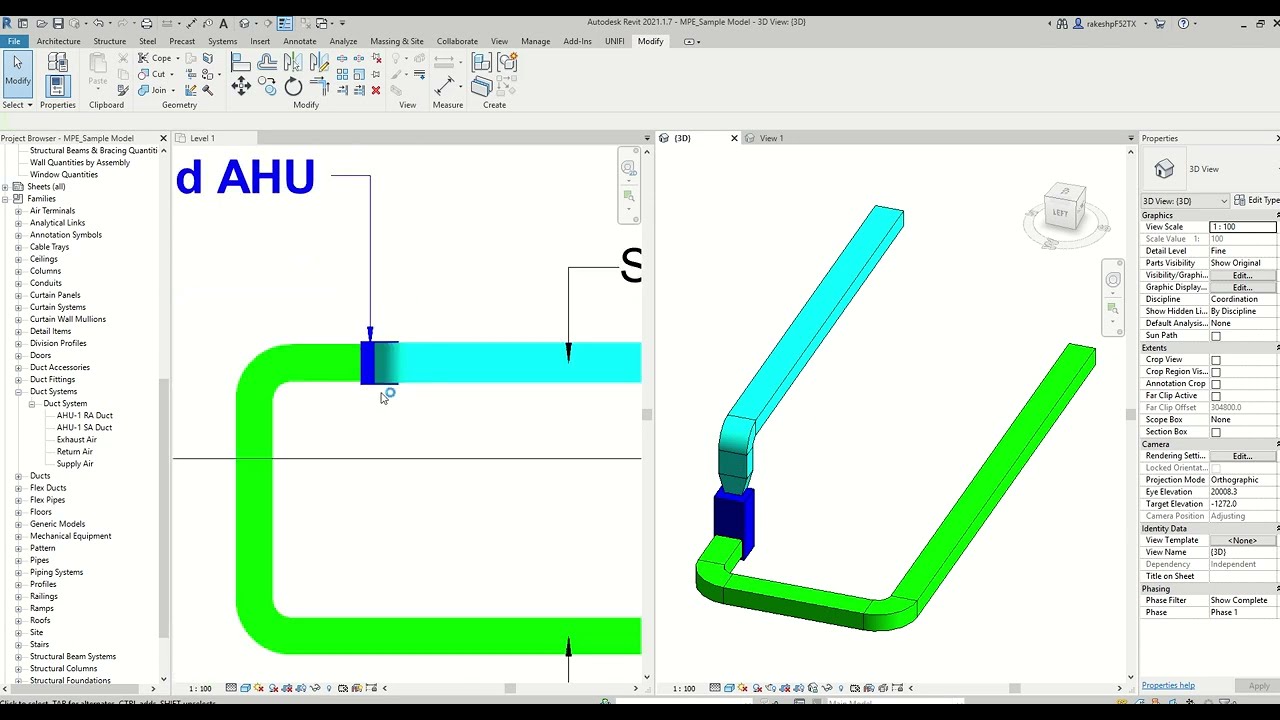1280x720 pixels.
Task: Click Save icon in quick access toolbar
Action: (x=58, y=23)
